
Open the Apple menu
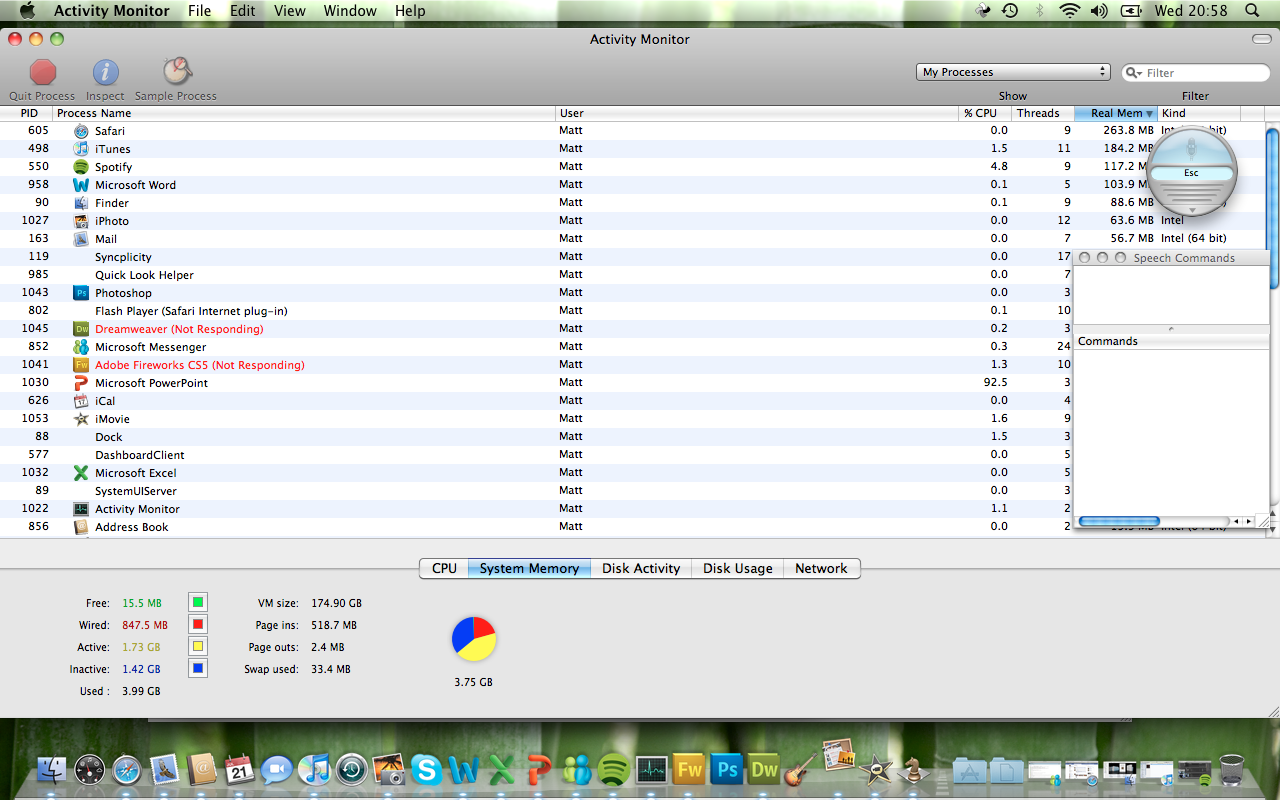coord(27,11)
